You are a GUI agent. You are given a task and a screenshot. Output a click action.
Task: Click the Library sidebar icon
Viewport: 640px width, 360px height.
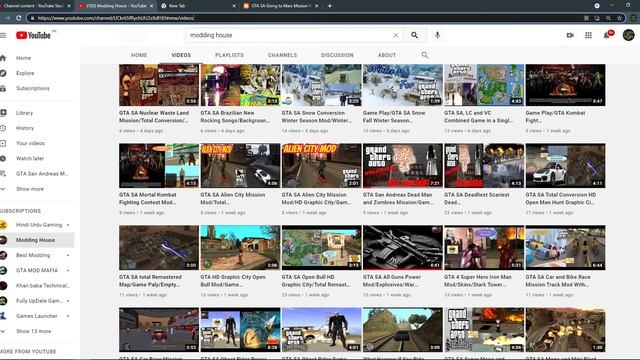3,113
